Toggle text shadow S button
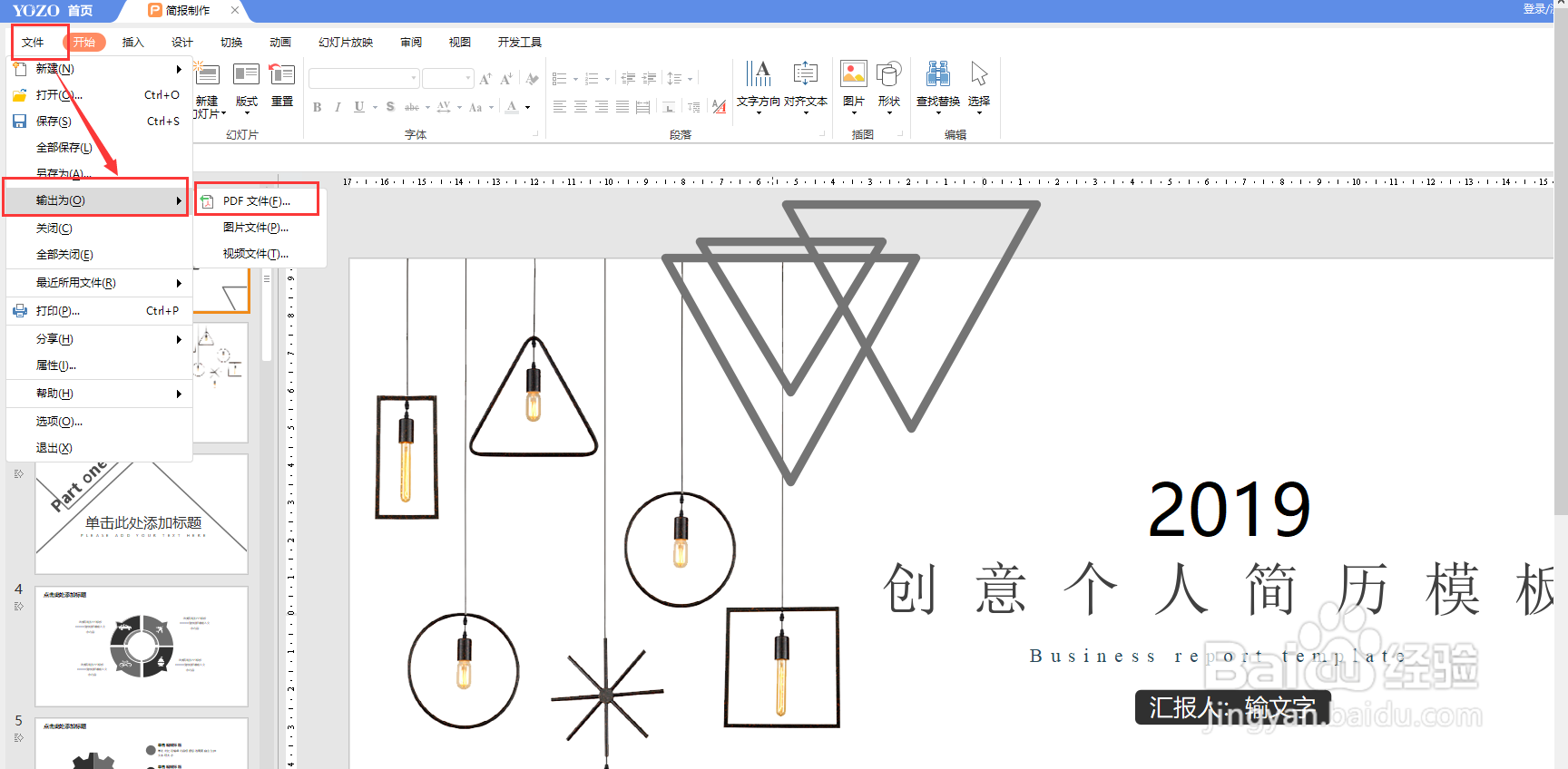The height and width of the screenshot is (769, 1568). 390,107
